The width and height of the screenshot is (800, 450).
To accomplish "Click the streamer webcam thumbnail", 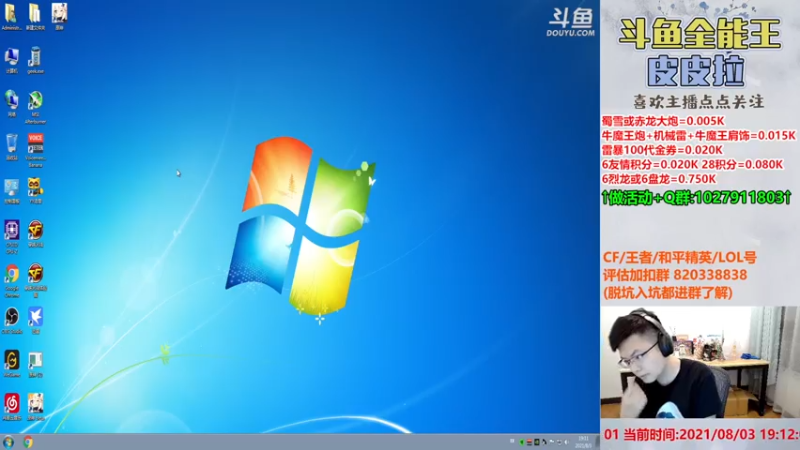I will click(x=700, y=362).
